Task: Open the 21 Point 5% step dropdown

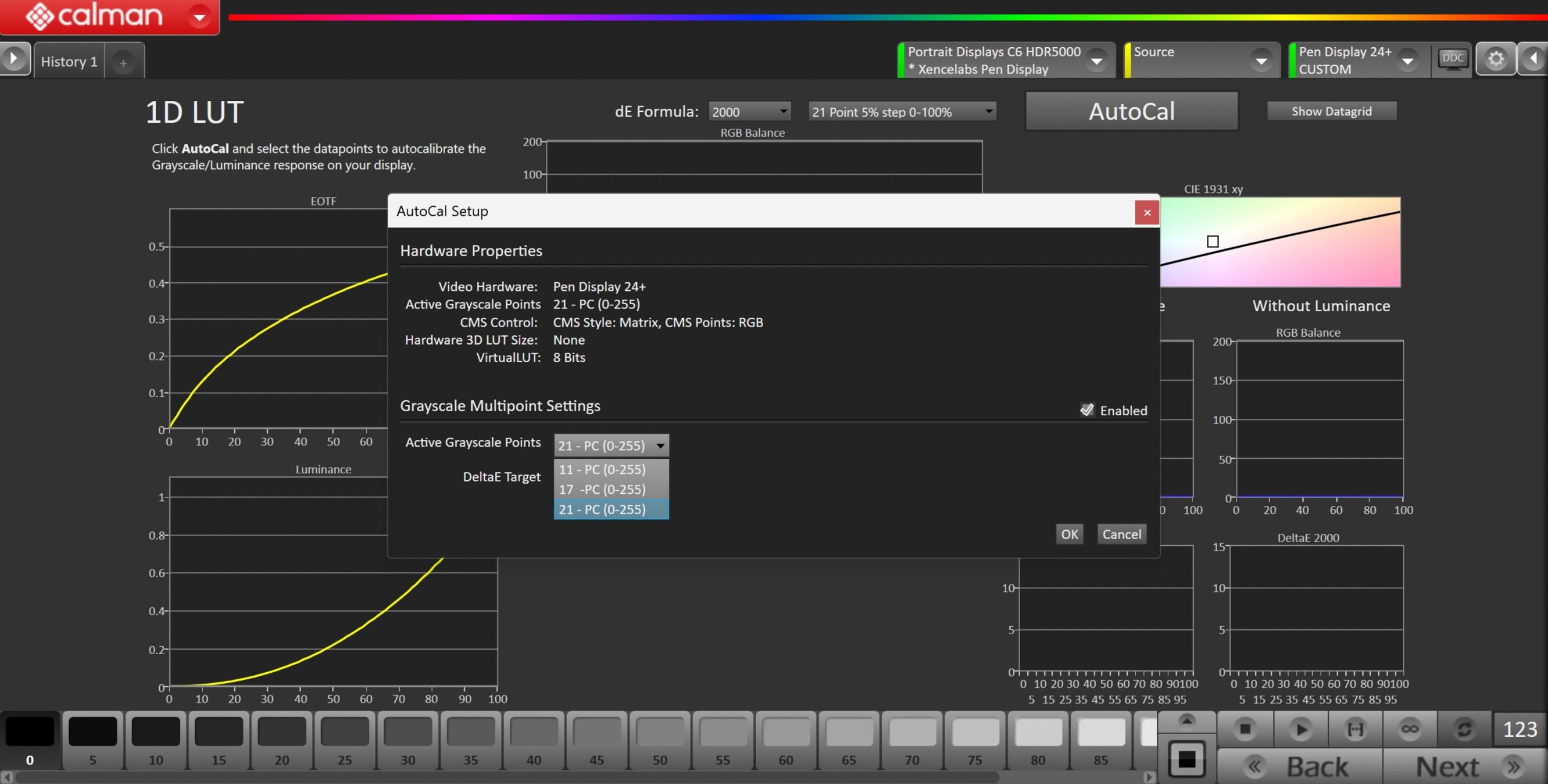Action: point(902,112)
